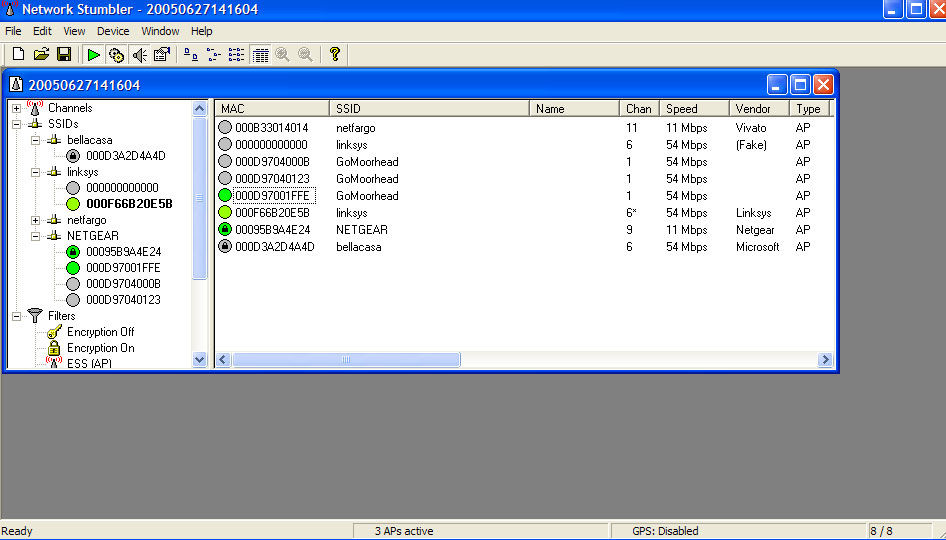Toggle MIDI sound speaker toolbar icon

(139, 55)
